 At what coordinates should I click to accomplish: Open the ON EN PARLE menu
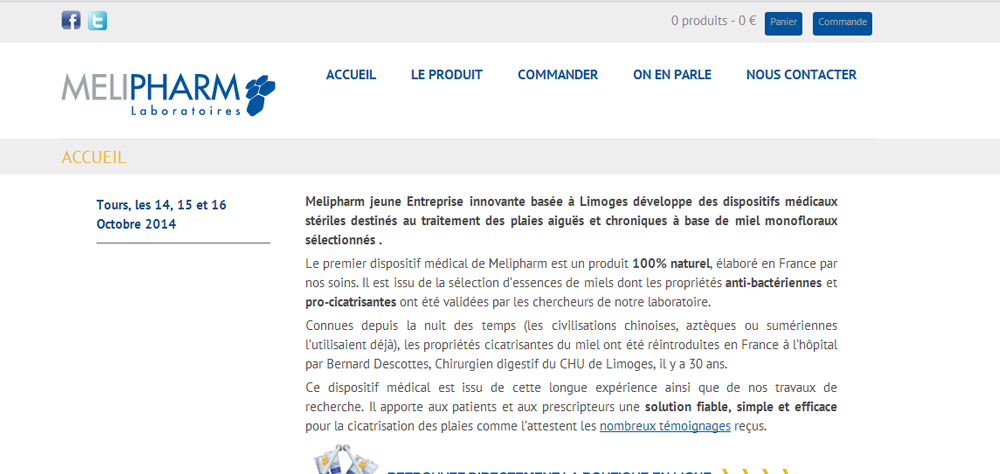tap(672, 75)
